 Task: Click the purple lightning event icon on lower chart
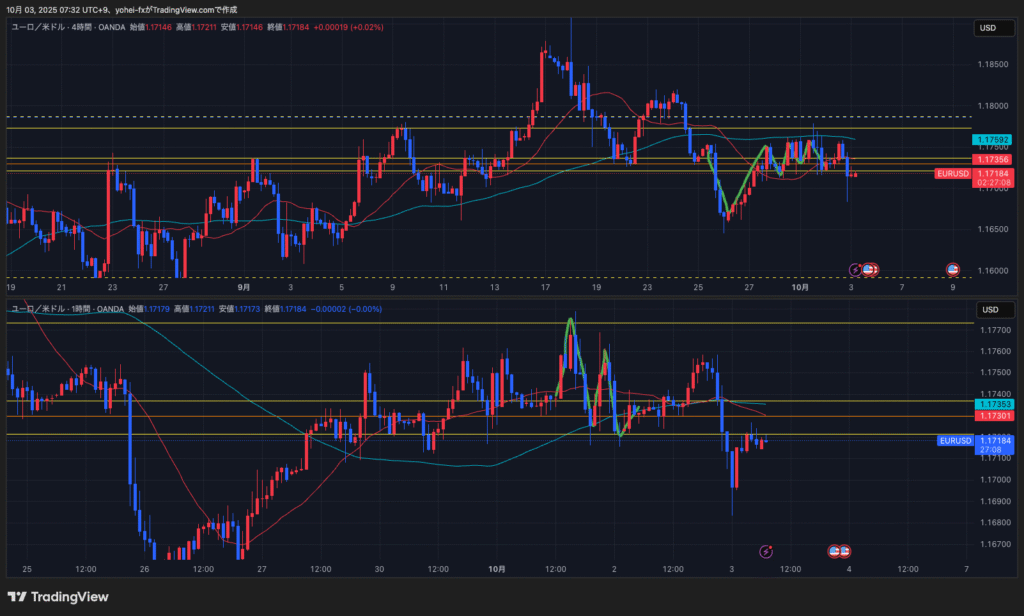coord(766,551)
